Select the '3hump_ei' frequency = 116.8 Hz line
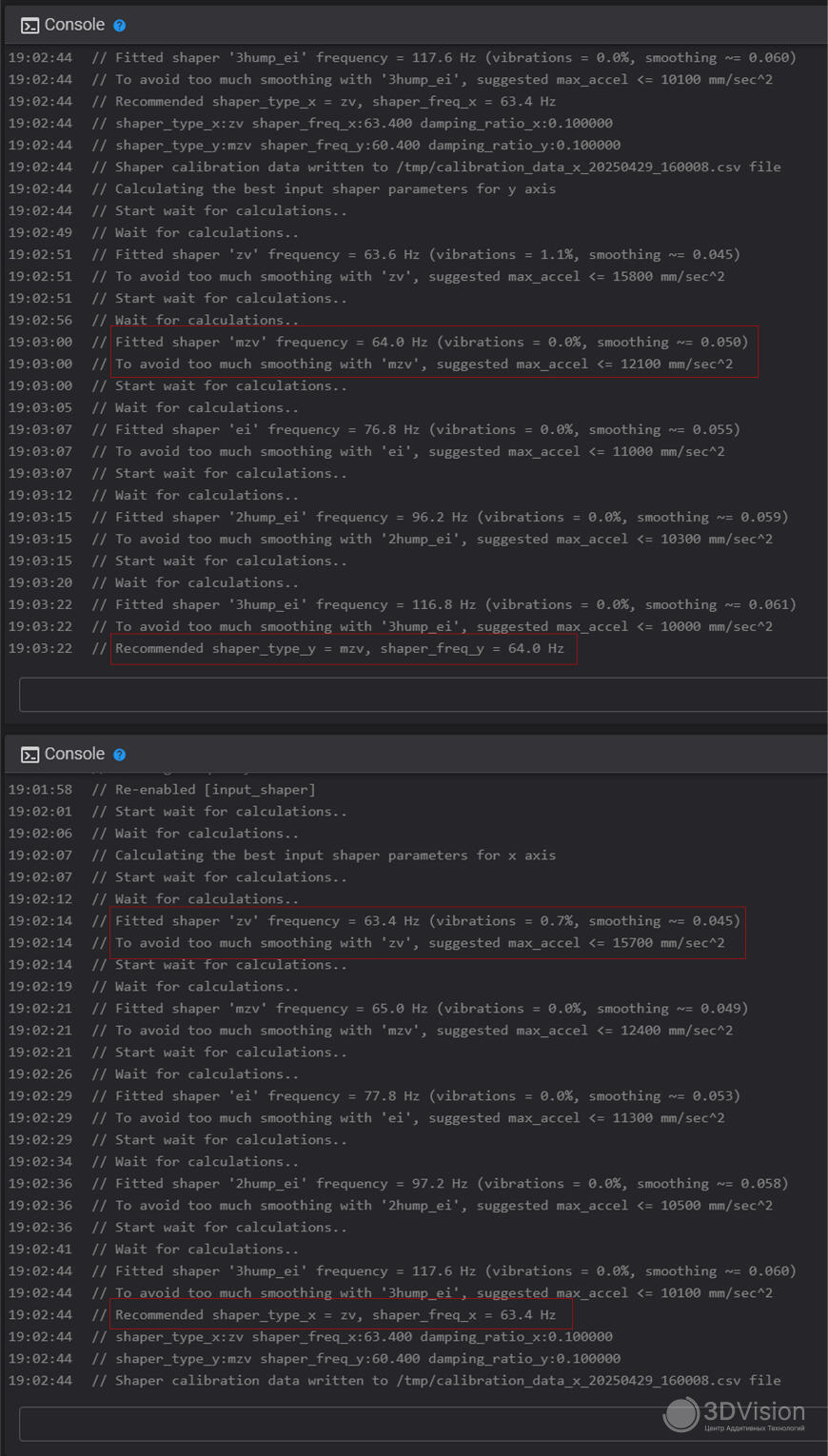This screenshot has height=1456, width=828. 455,604
